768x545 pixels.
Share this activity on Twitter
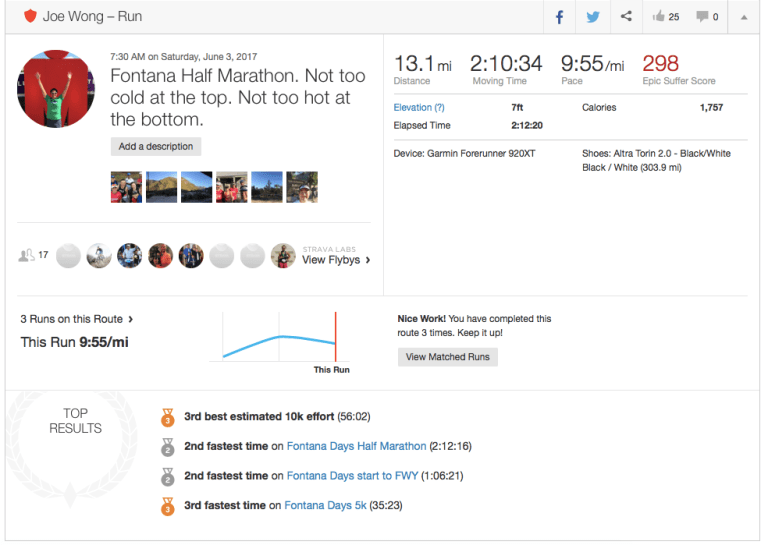[593, 17]
